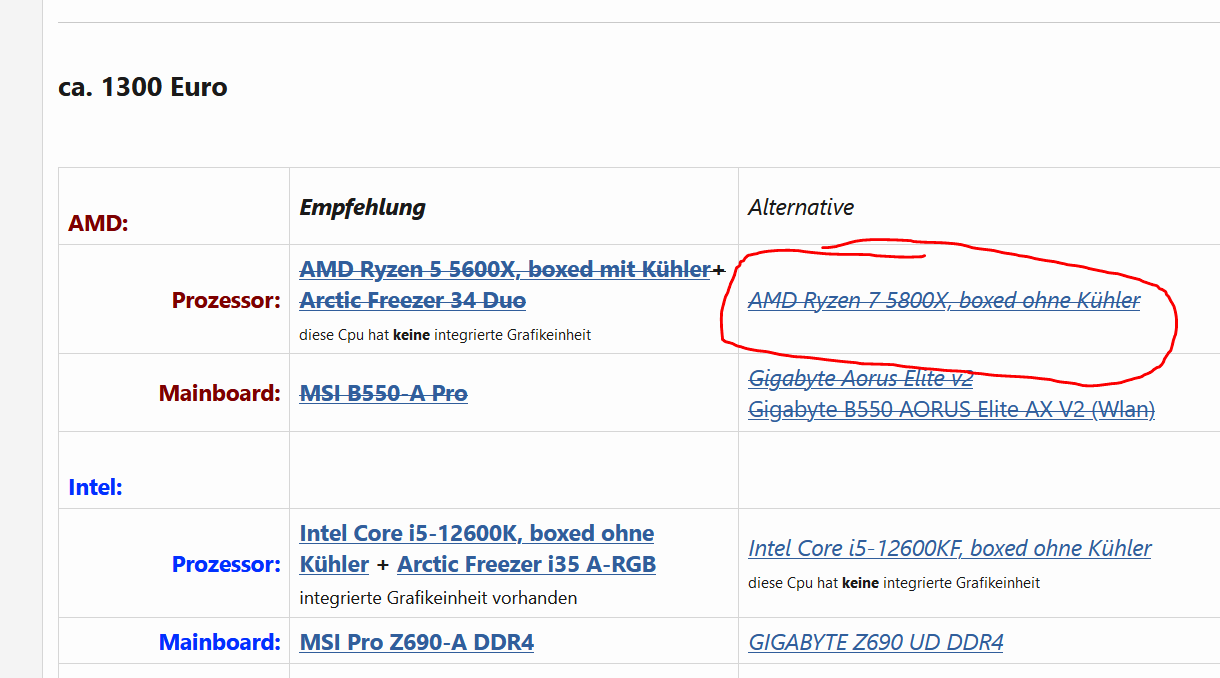Click the 'AMD:' section label
The image size is (1220, 678).
[x=98, y=223]
